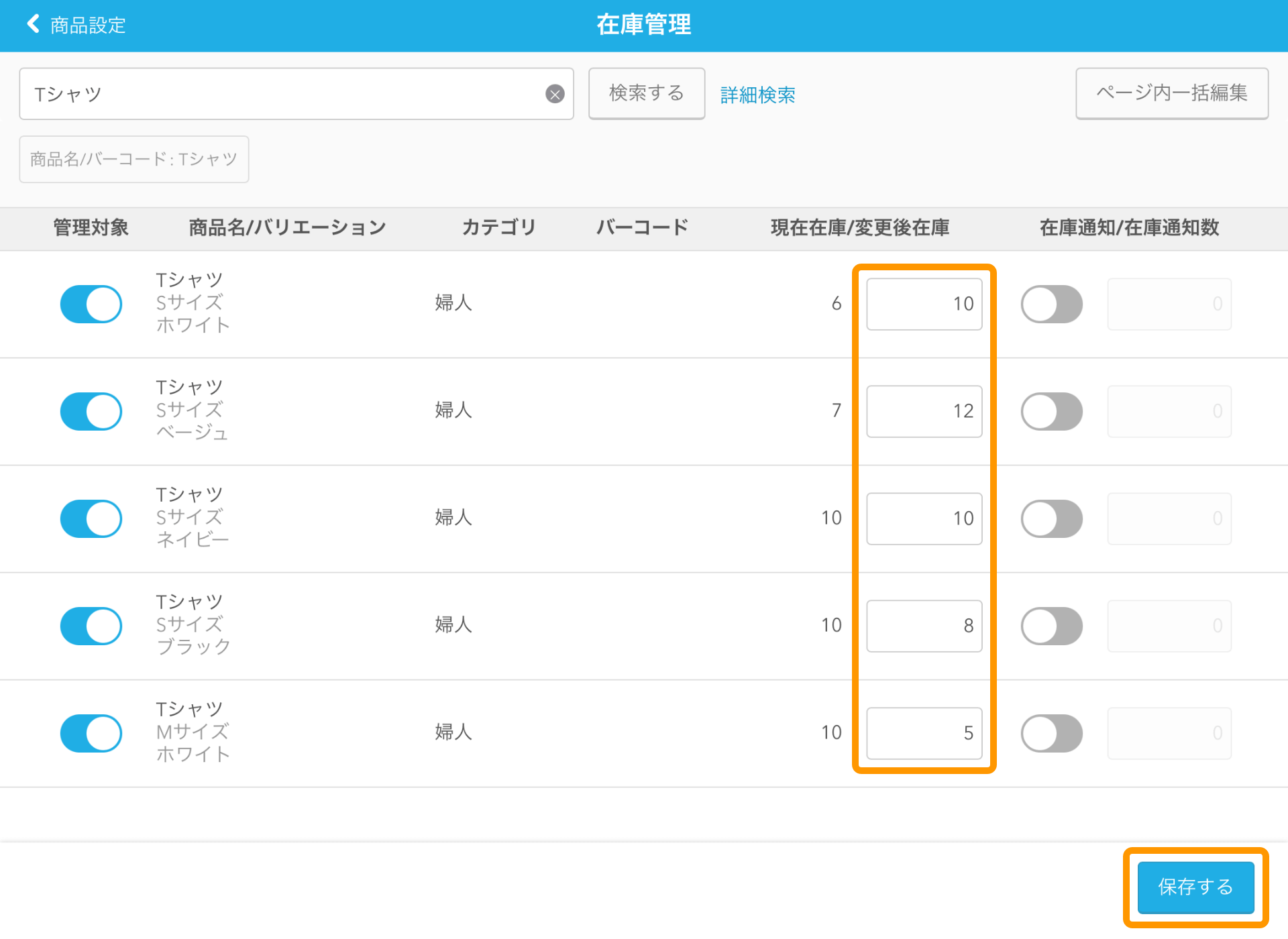Click 在庫通知/在庫通知数 column header
This screenshot has height=939, width=1288.
(x=1130, y=227)
